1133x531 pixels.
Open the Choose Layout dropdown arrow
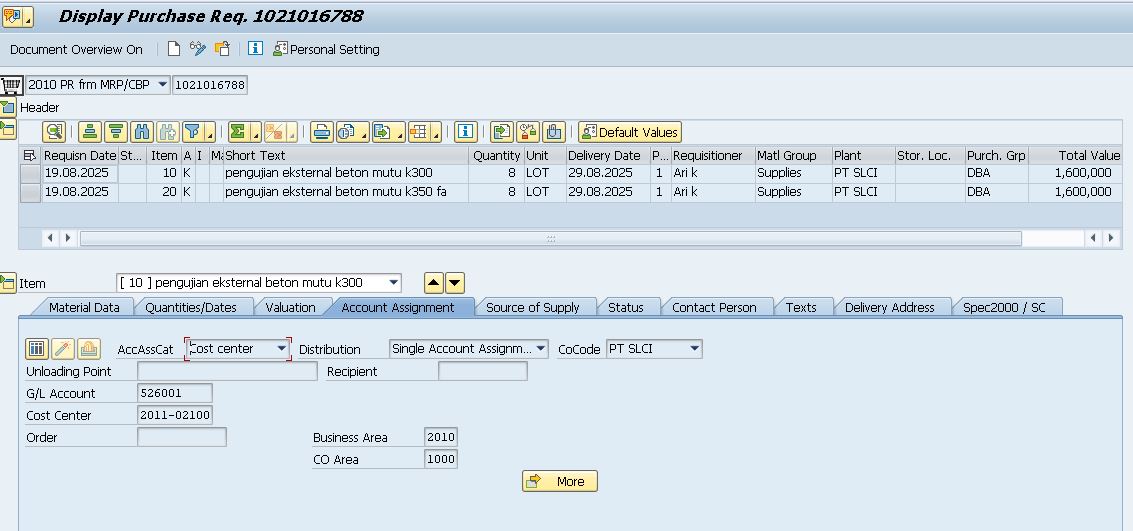point(436,133)
